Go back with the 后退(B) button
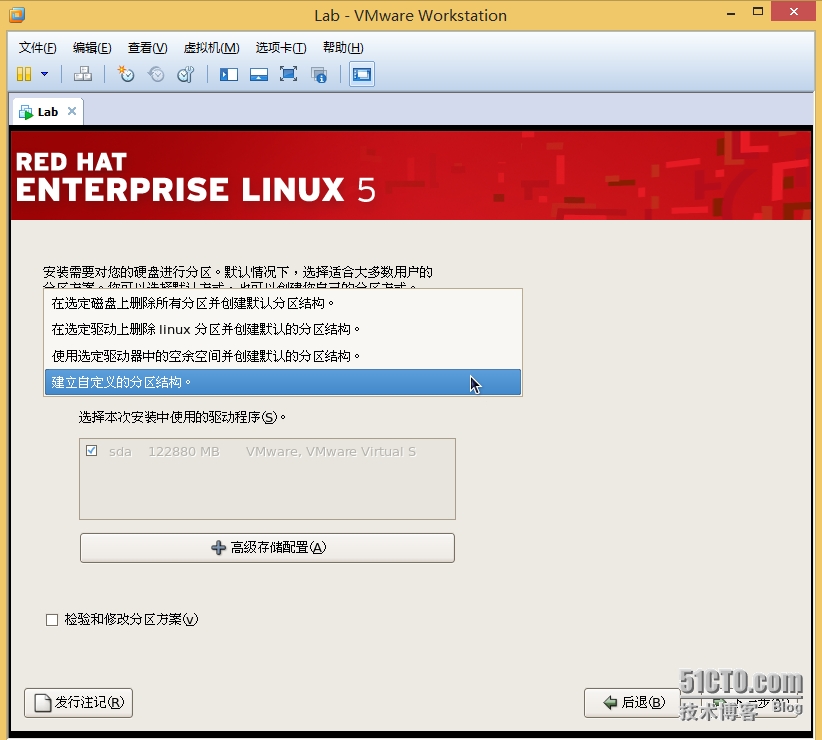The image size is (822, 740). (x=633, y=702)
